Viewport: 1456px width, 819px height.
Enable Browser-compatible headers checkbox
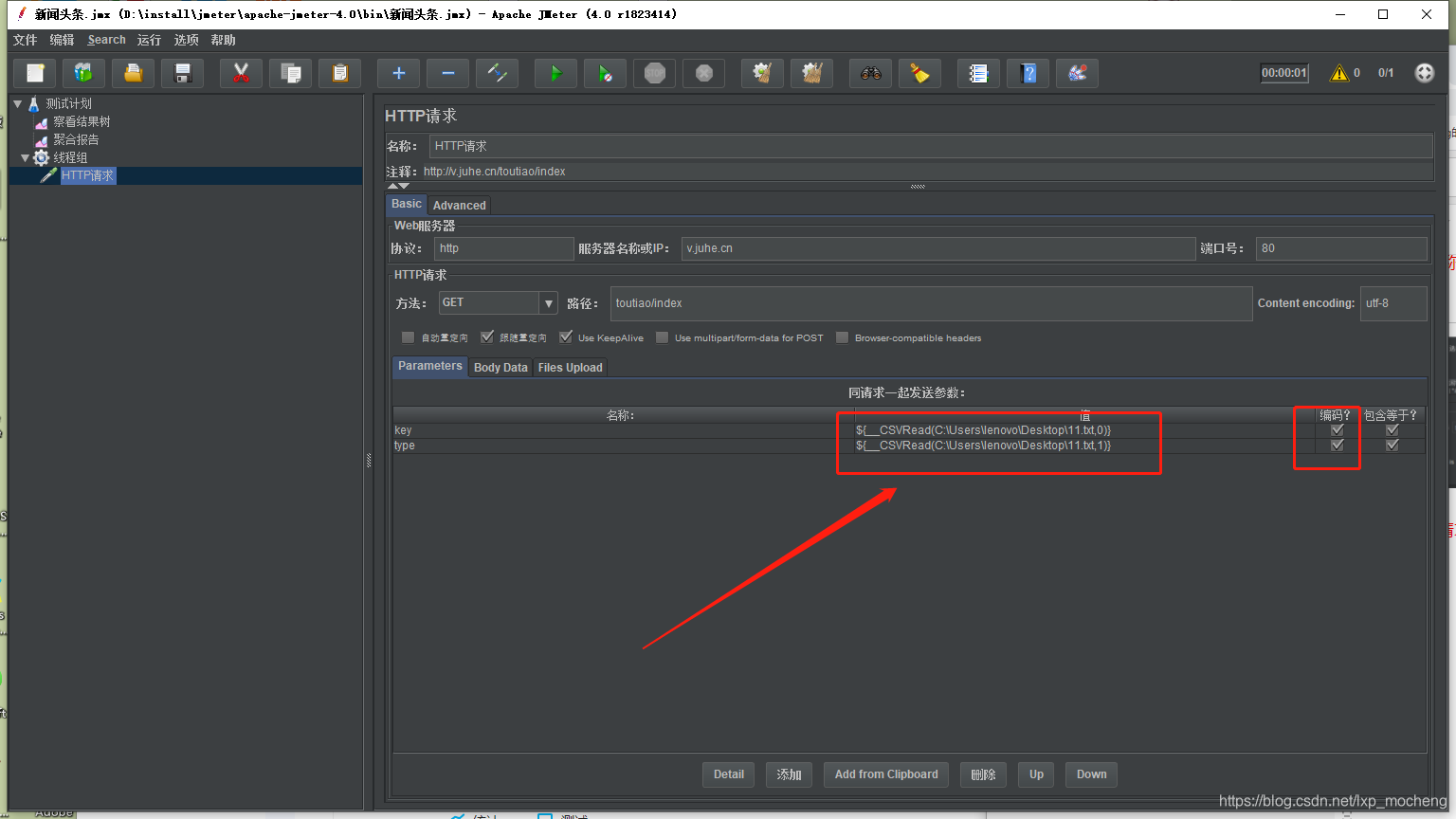pyautogui.click(x=842, y=337)
